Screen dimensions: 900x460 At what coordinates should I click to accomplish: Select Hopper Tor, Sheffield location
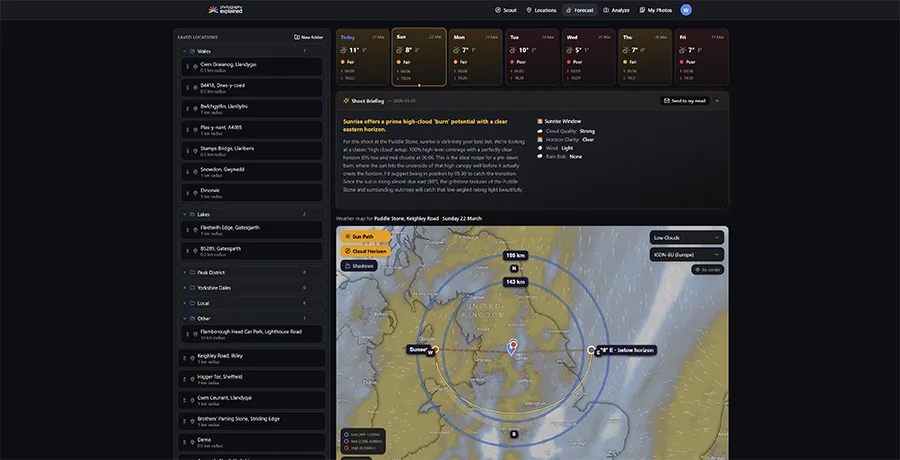tap(220, 379)
